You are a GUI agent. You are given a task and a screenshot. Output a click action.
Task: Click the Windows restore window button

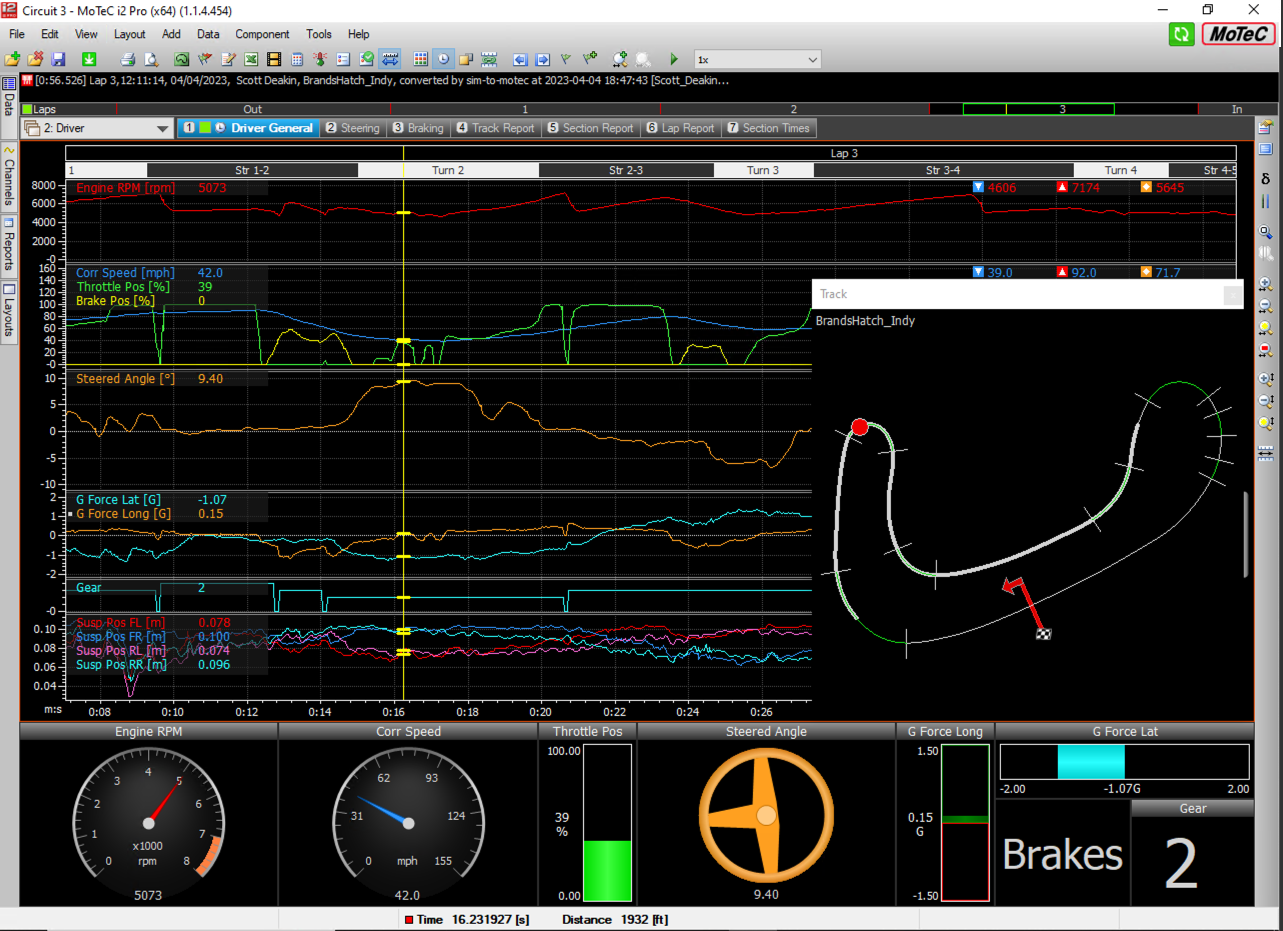coord(1207,9)
